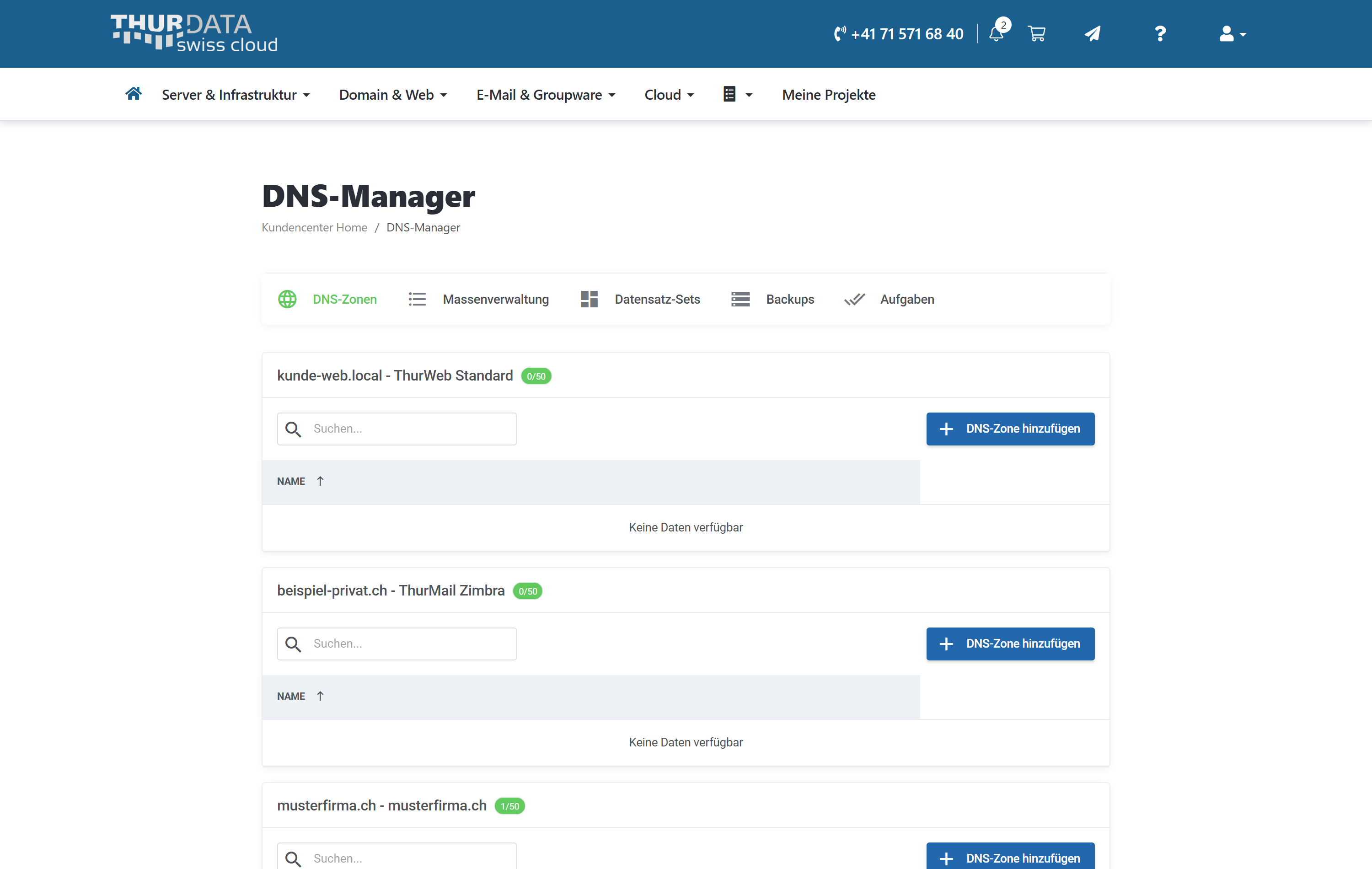Click the notification bell icon
Screen dimensions: 1372x869
pos(997,33)
